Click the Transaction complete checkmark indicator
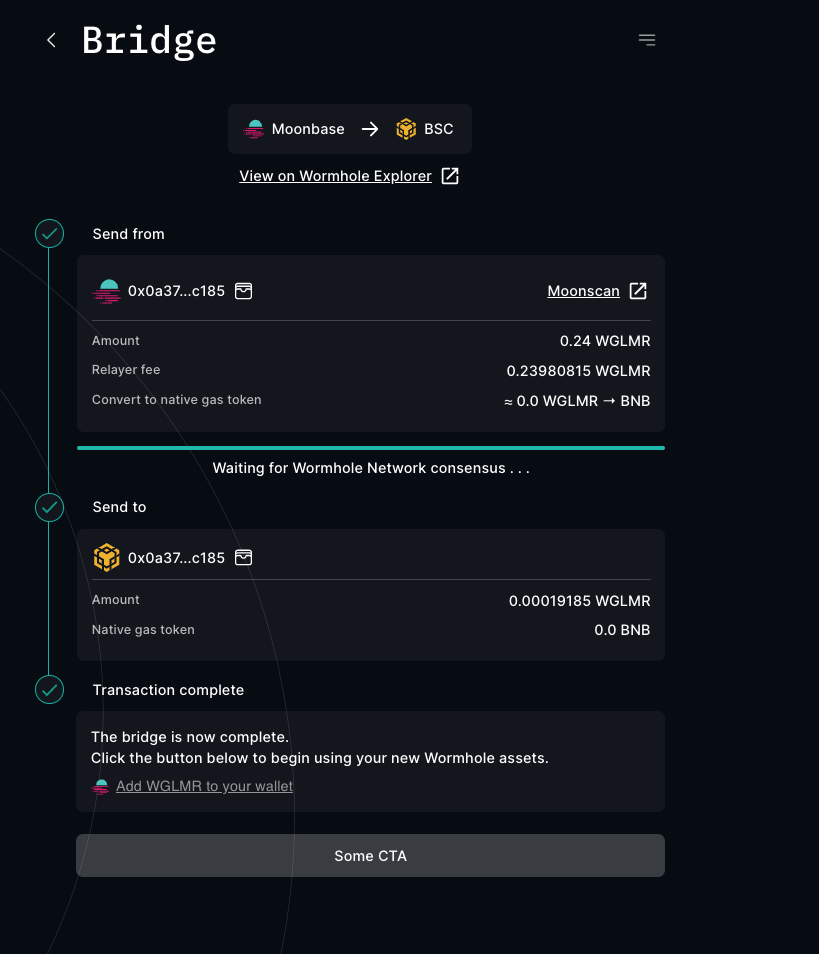819x954 pixels. pyautogui.click(x=49, y=689)
